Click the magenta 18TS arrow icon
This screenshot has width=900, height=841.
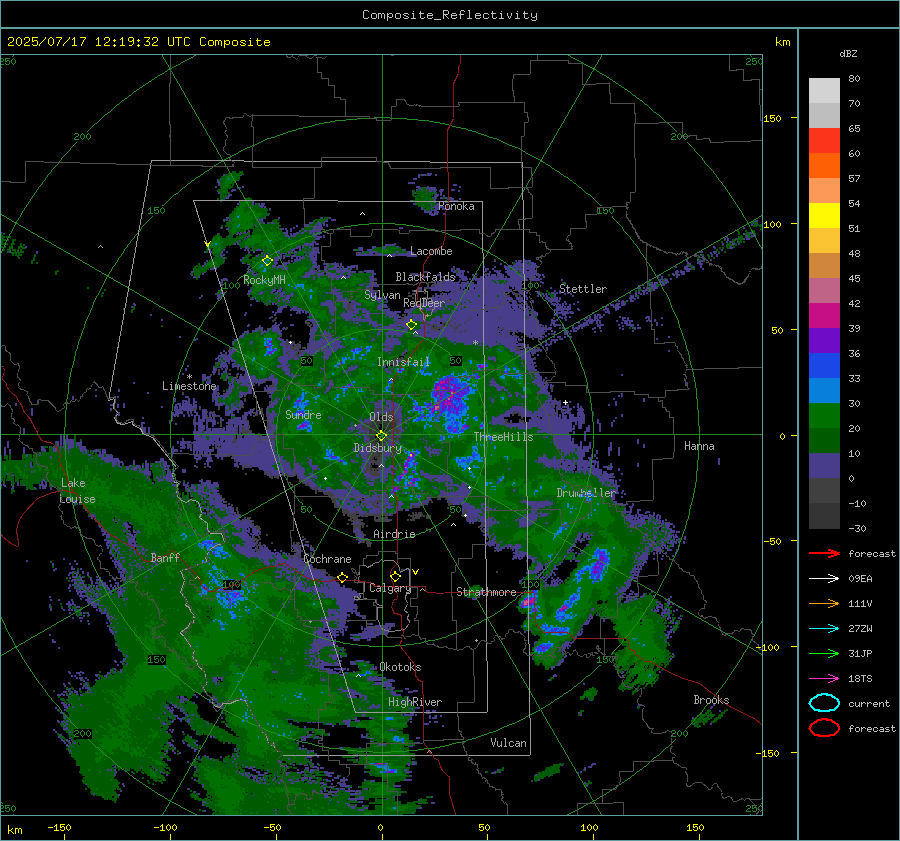[x=824, y=679]
